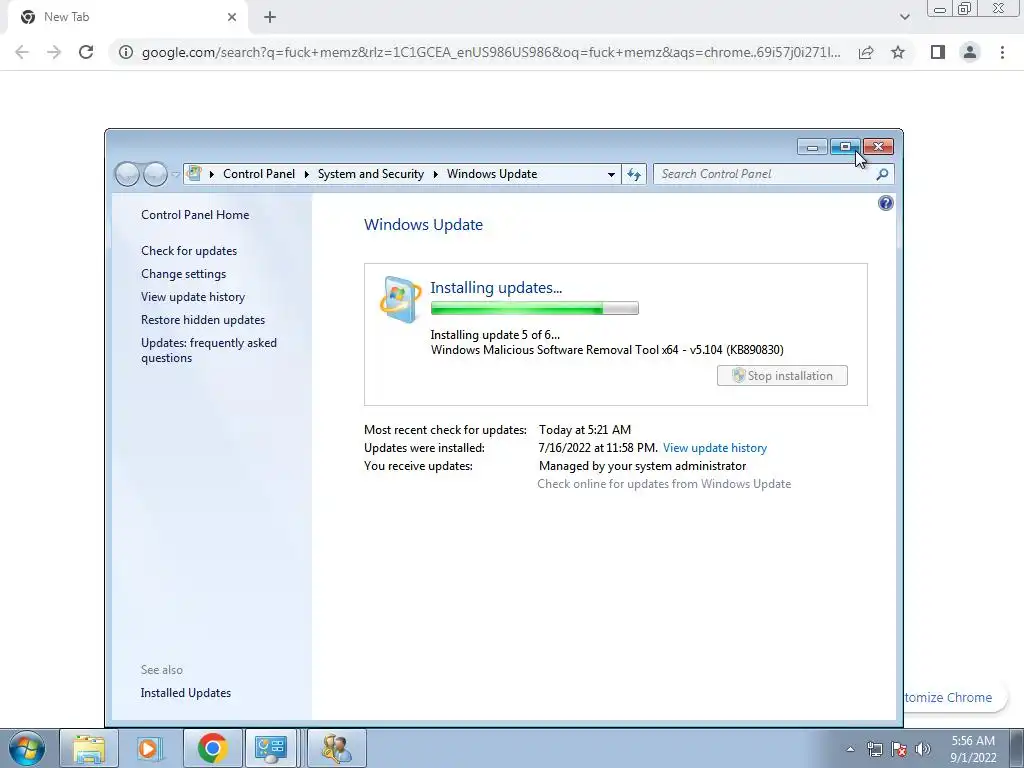
Task: Go back in Chrome
Action: click(x=22, y=52)
